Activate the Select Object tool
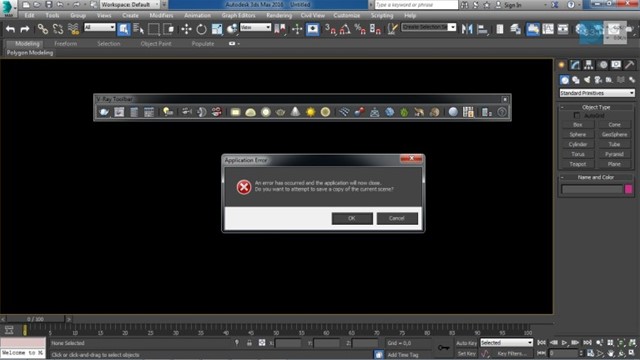 pyautogui.click(x=123, y=29)
